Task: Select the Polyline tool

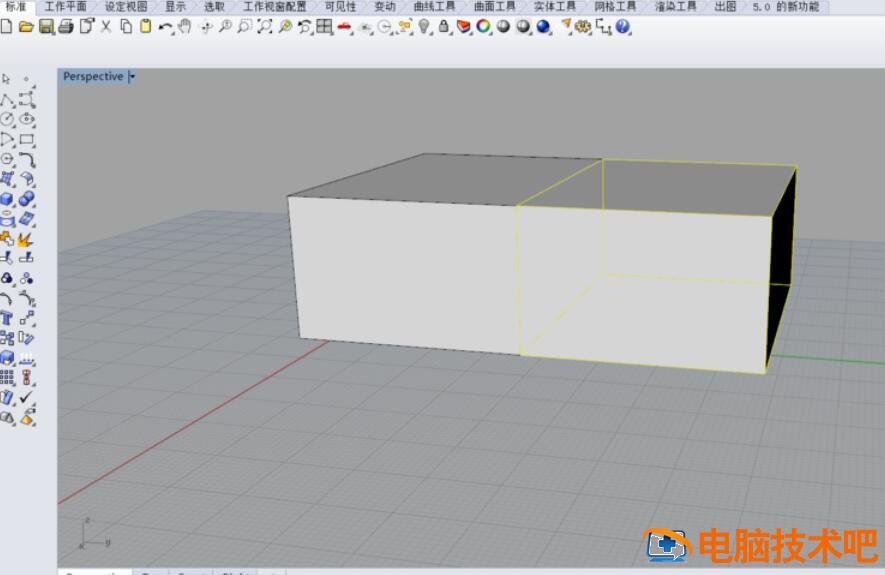Action: [7, 100]
